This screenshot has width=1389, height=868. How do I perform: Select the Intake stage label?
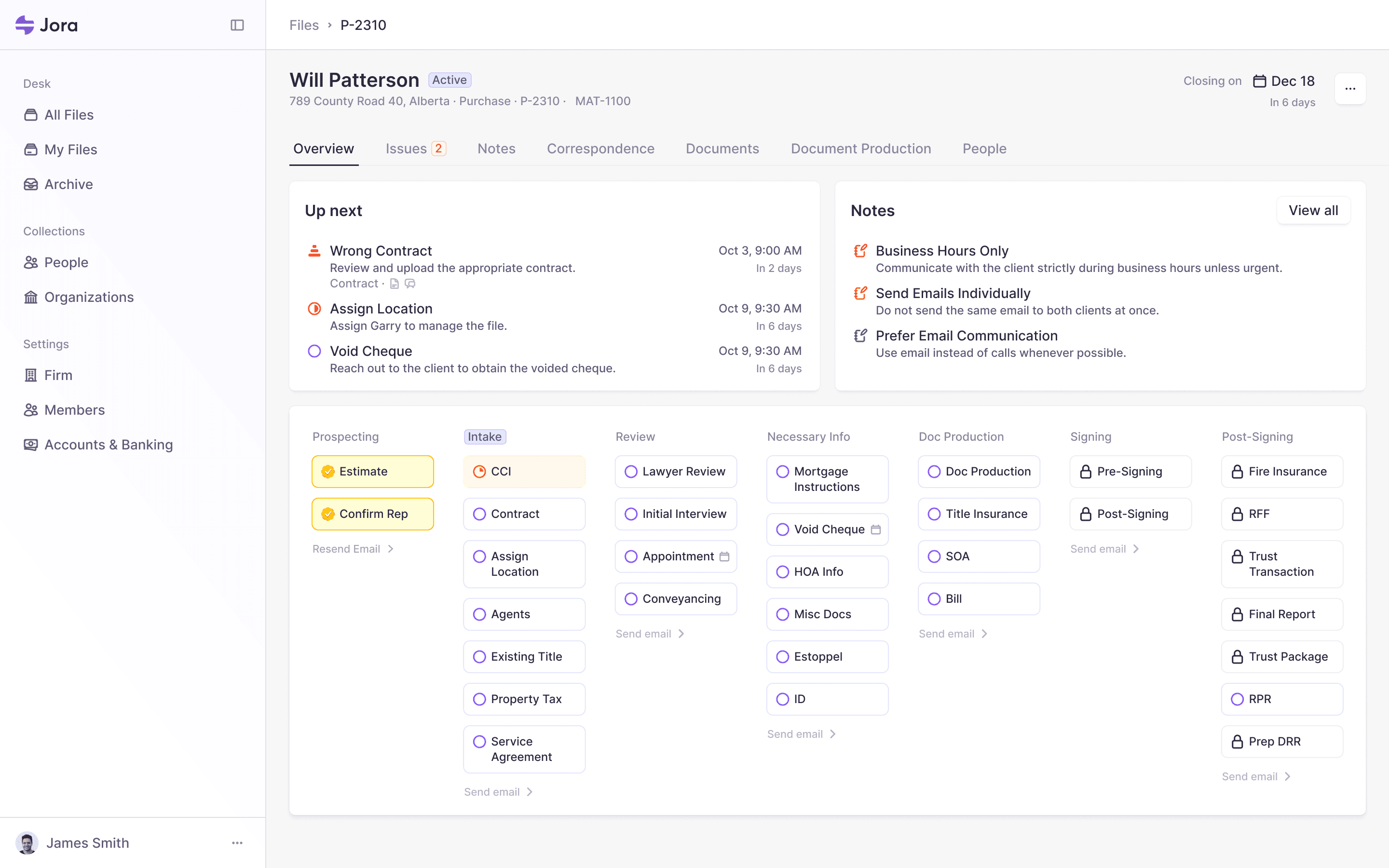[484, 436]
